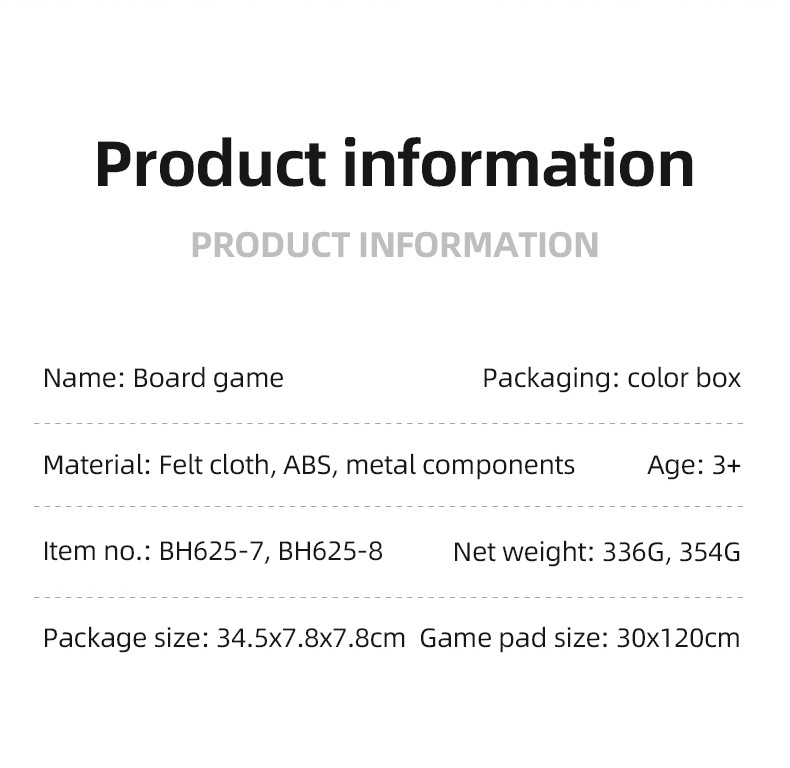Click the gray uppercase "PRODUCT INFORMATION" subtitle
Image resolution: width=790 pixels, height=768 pixels.
pos(394,245)
